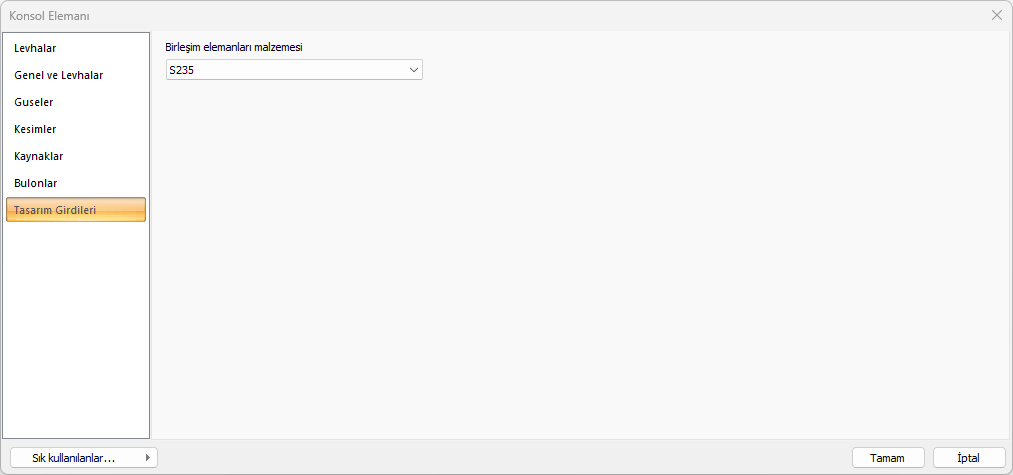Confirm the dialog with Tamam

pos(887,458)
